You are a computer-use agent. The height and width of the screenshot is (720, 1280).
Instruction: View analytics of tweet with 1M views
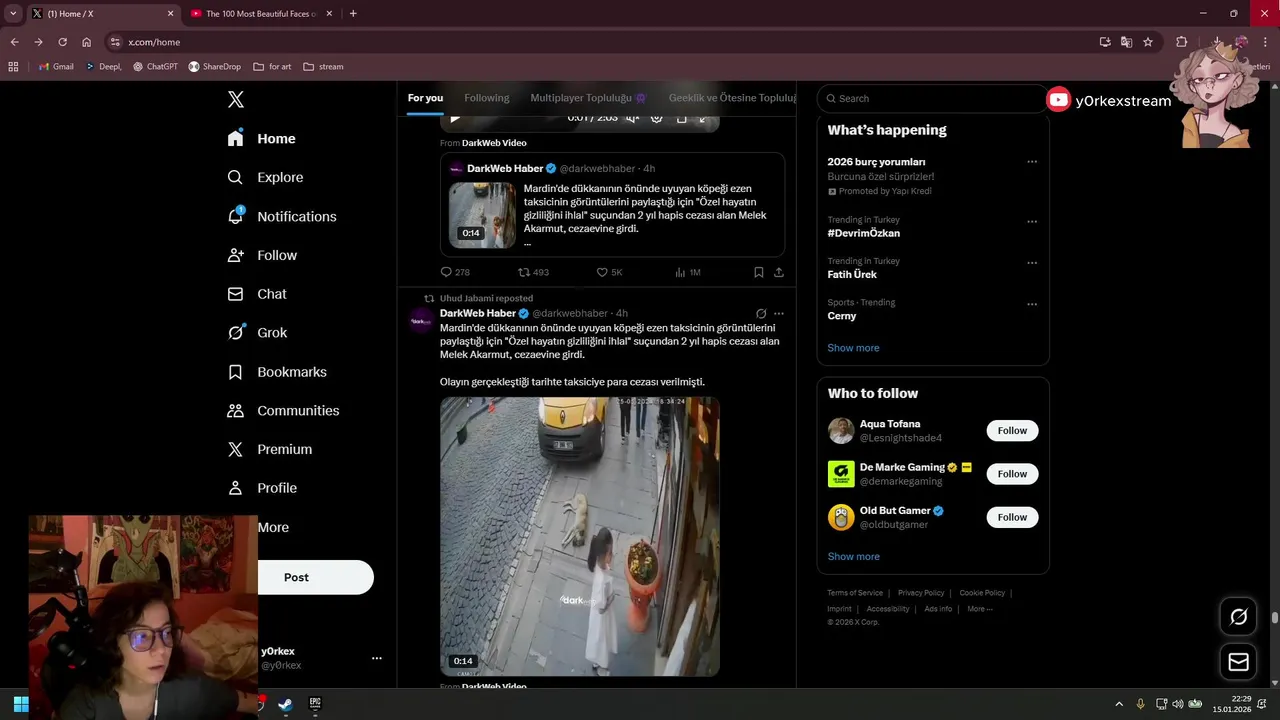click(x=687, y=272)
